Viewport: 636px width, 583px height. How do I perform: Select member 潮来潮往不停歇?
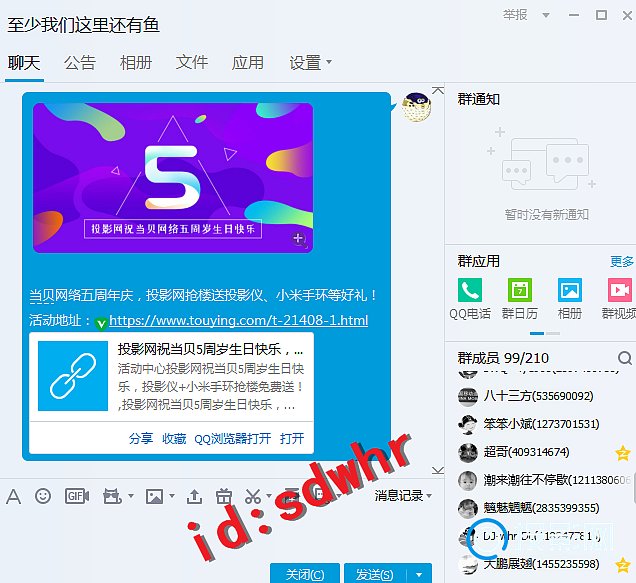[544, 481]
